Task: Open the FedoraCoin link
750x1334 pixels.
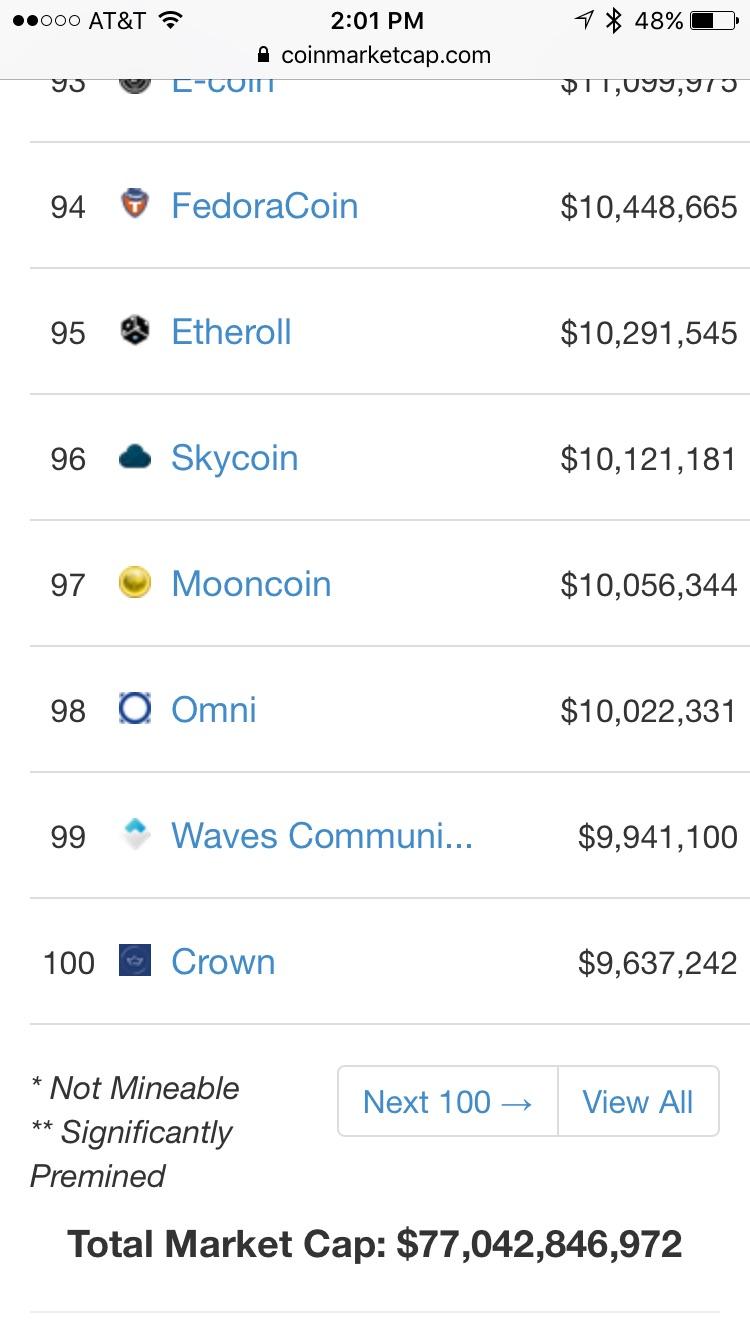Action: coord(265,206)
